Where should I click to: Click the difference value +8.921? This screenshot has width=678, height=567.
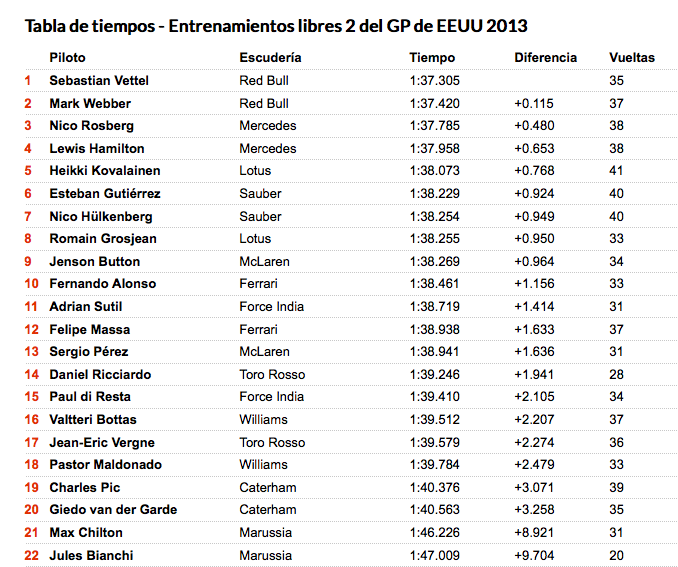click(x=534, y=532)
